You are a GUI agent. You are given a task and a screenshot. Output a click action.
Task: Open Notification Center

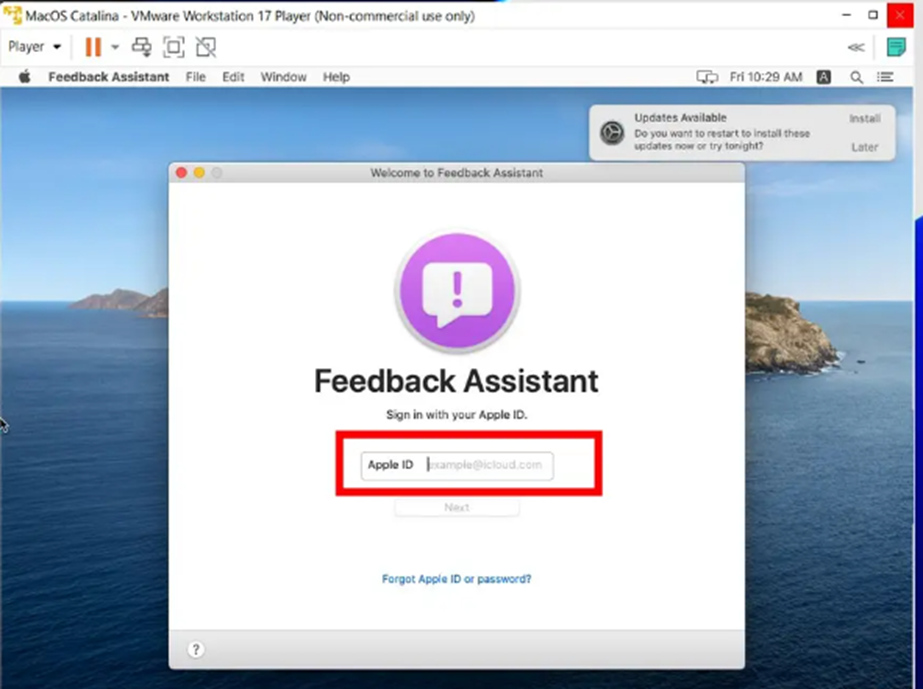pyautogui.click(x=885, y=77)
